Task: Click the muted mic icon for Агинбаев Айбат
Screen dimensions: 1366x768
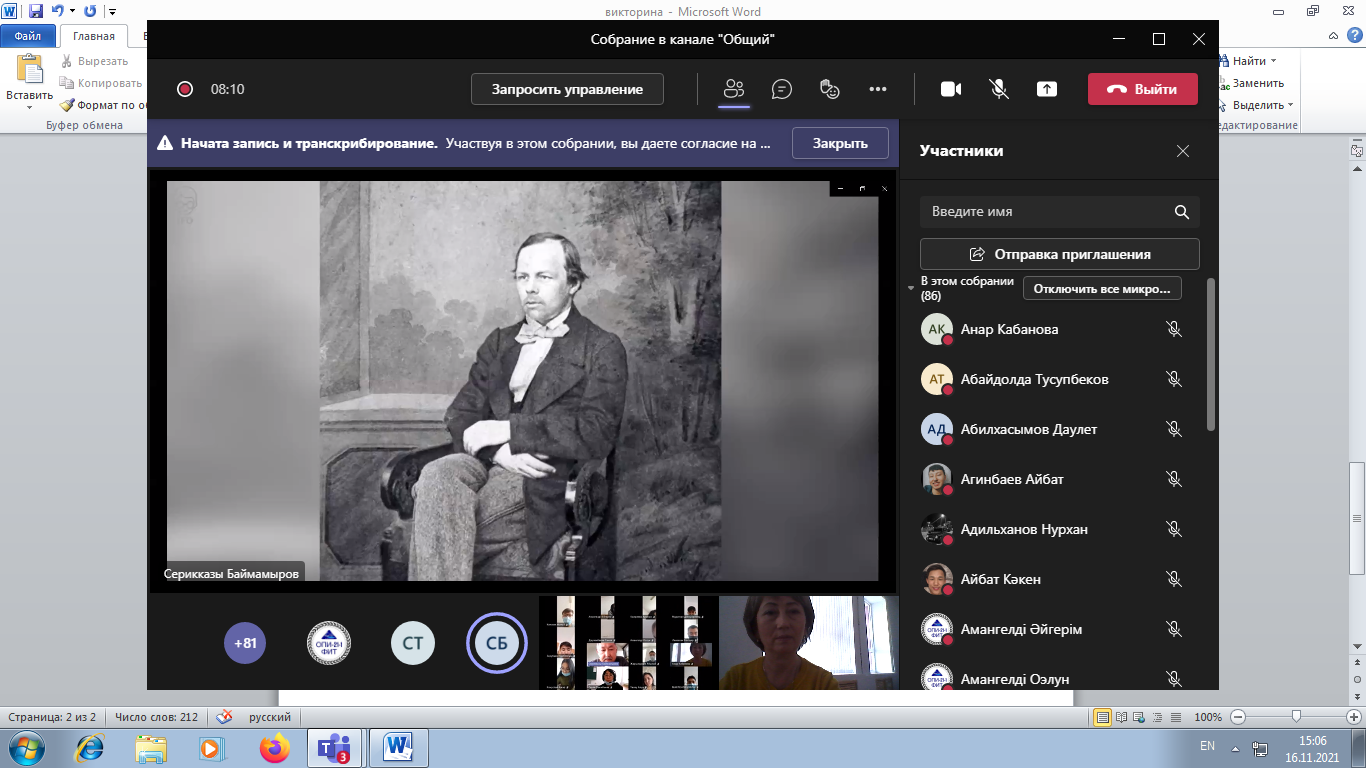Action: coord(1174,479)
